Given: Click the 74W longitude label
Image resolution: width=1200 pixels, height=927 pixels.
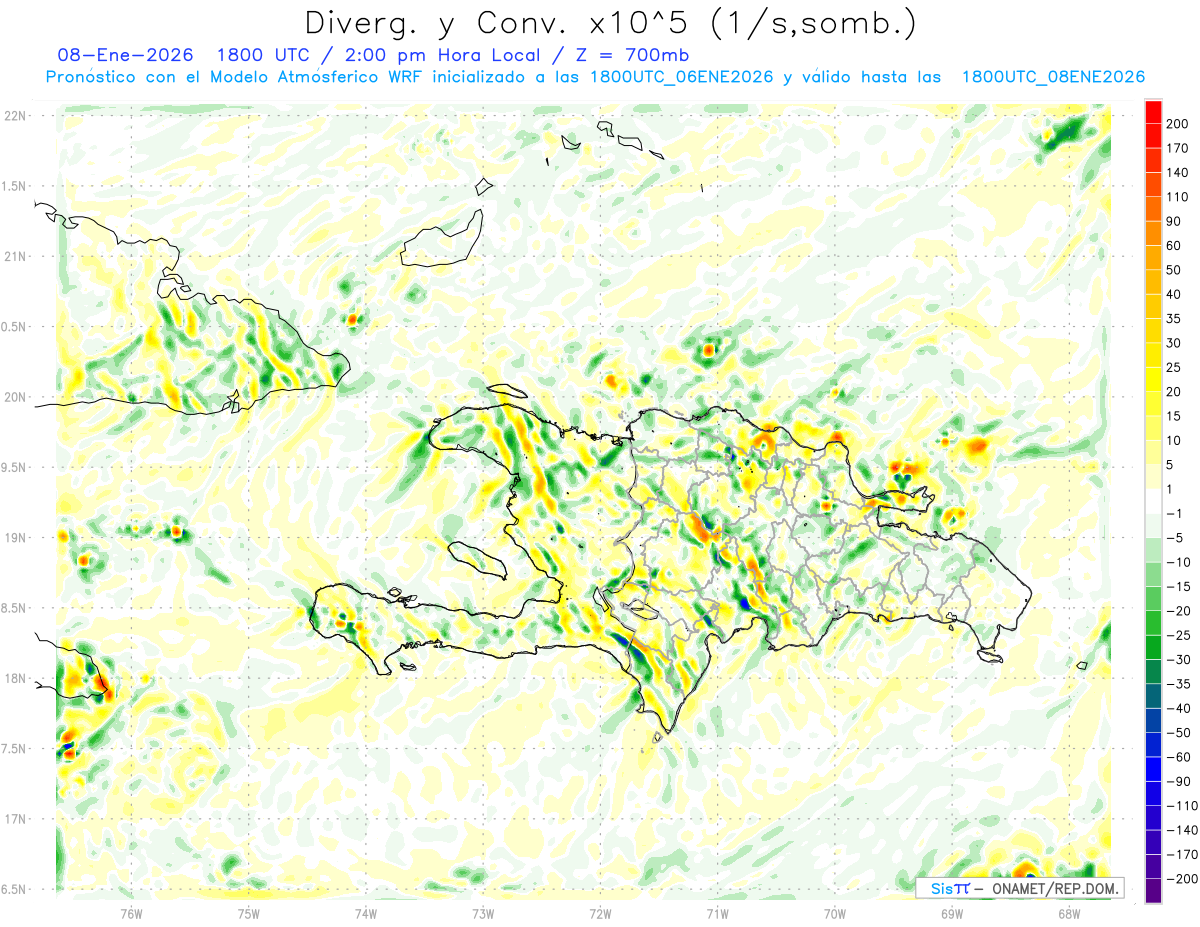Looking at the screenshot, I should pos(366,912).
